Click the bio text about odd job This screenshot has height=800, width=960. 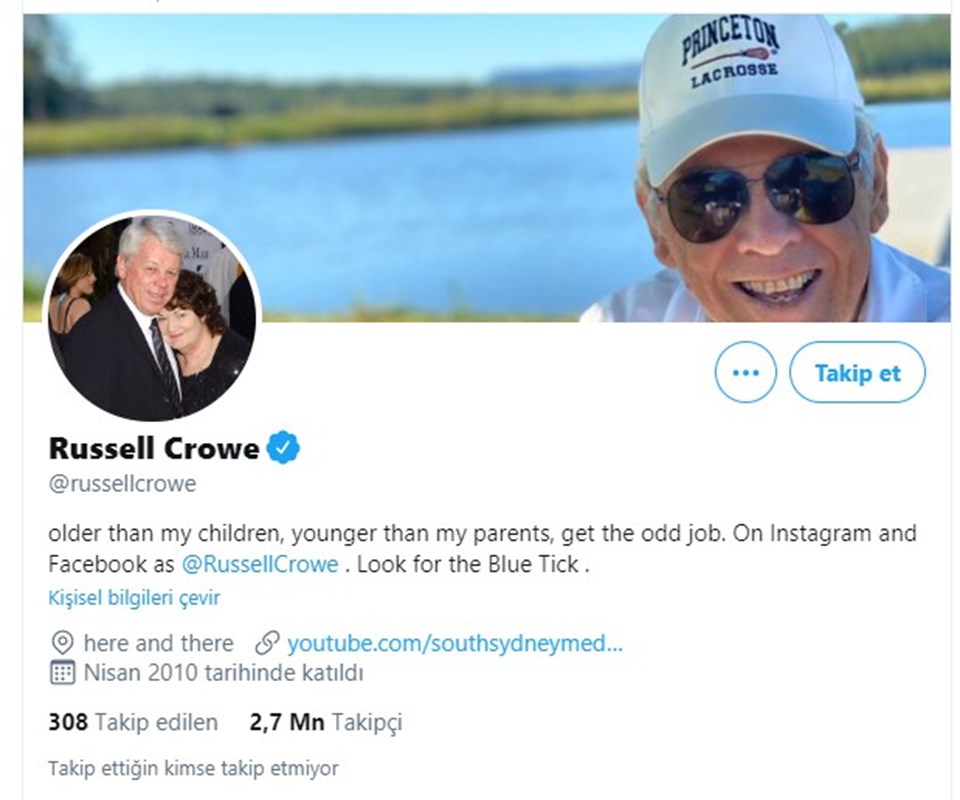click(482, 548)
